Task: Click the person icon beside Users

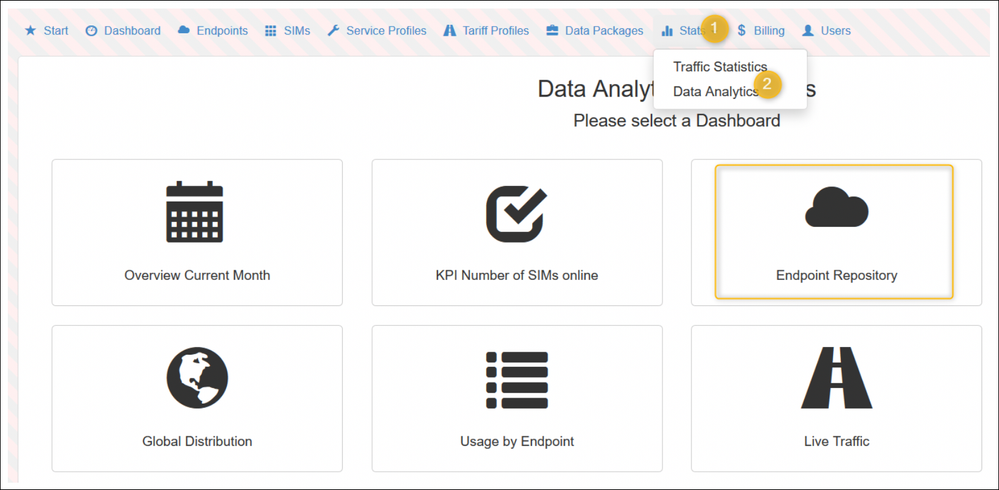Action: click(x=808, y=31)
